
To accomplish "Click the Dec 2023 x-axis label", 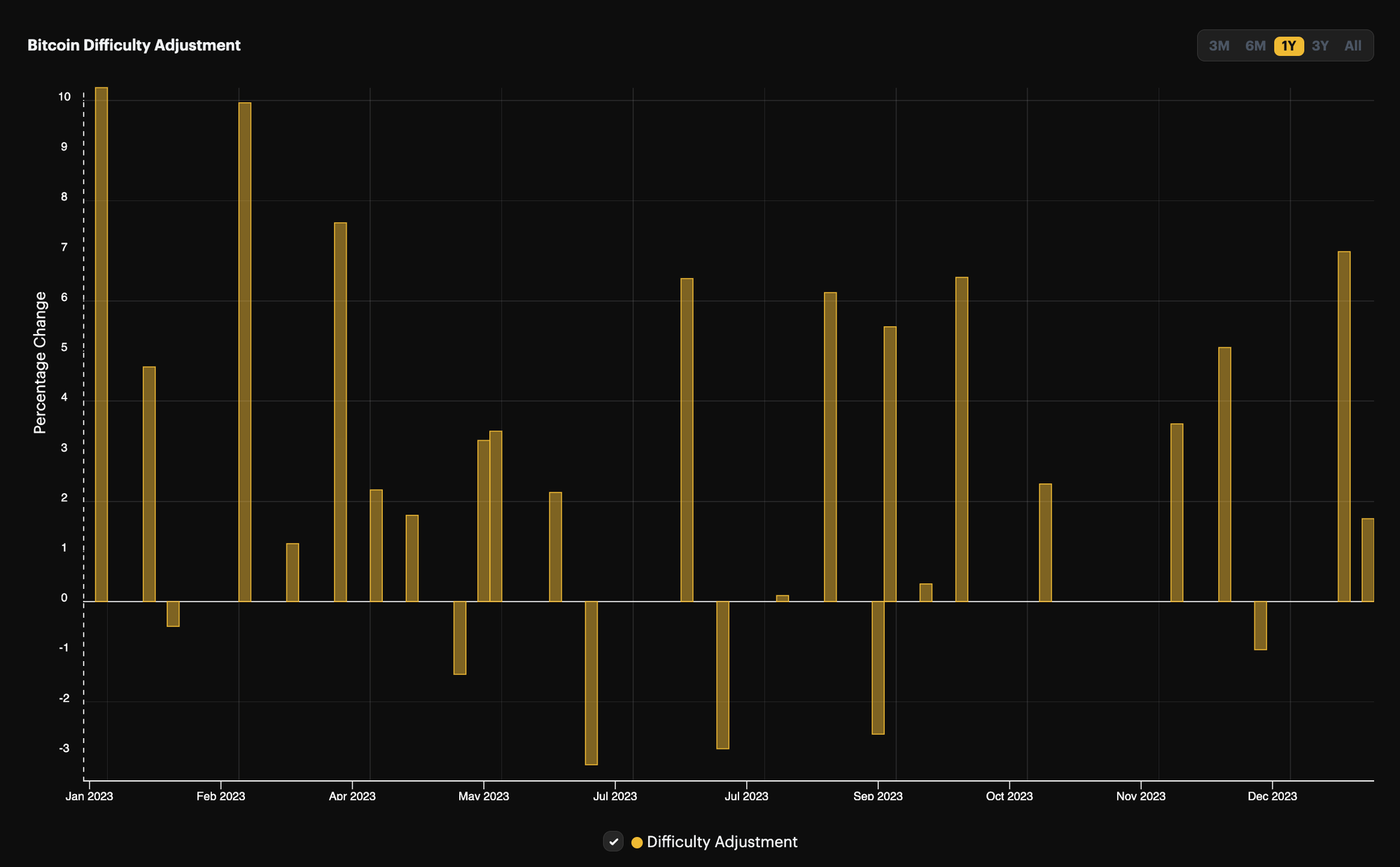I will [x=1273, y=796].
